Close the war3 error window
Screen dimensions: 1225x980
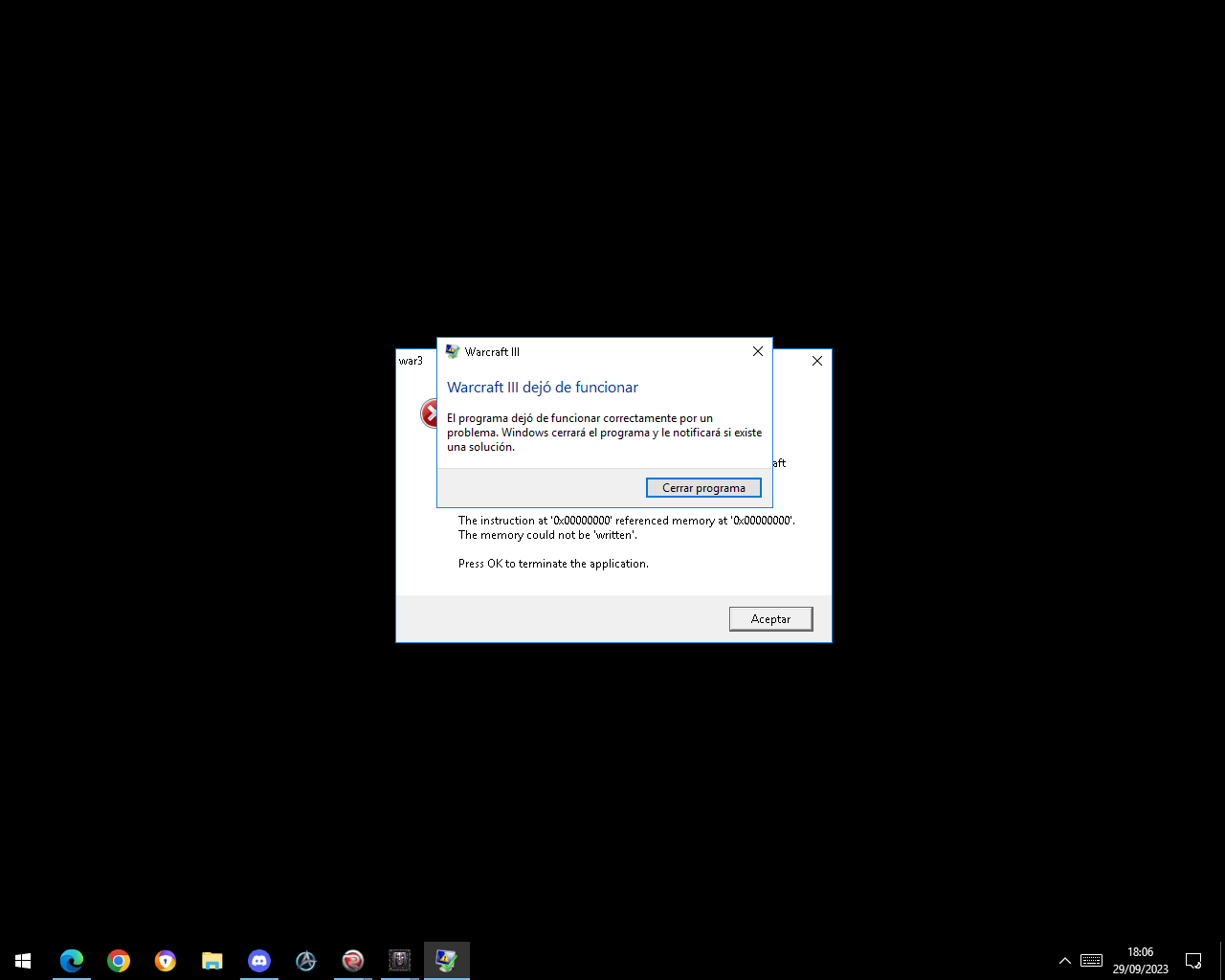pyautogui.click(x=817, y=361)
